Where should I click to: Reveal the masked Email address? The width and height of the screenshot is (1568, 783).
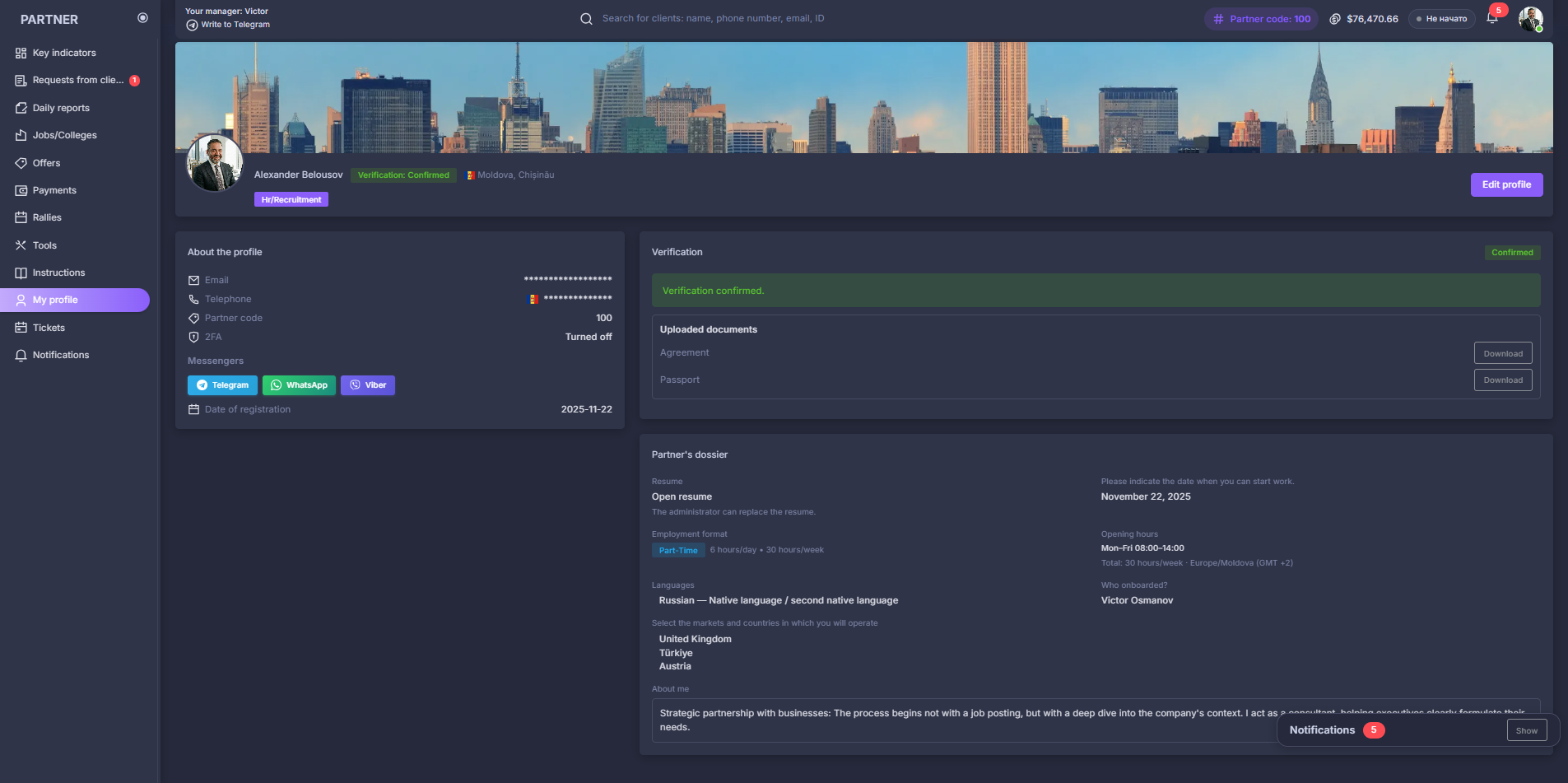[568, 279]
